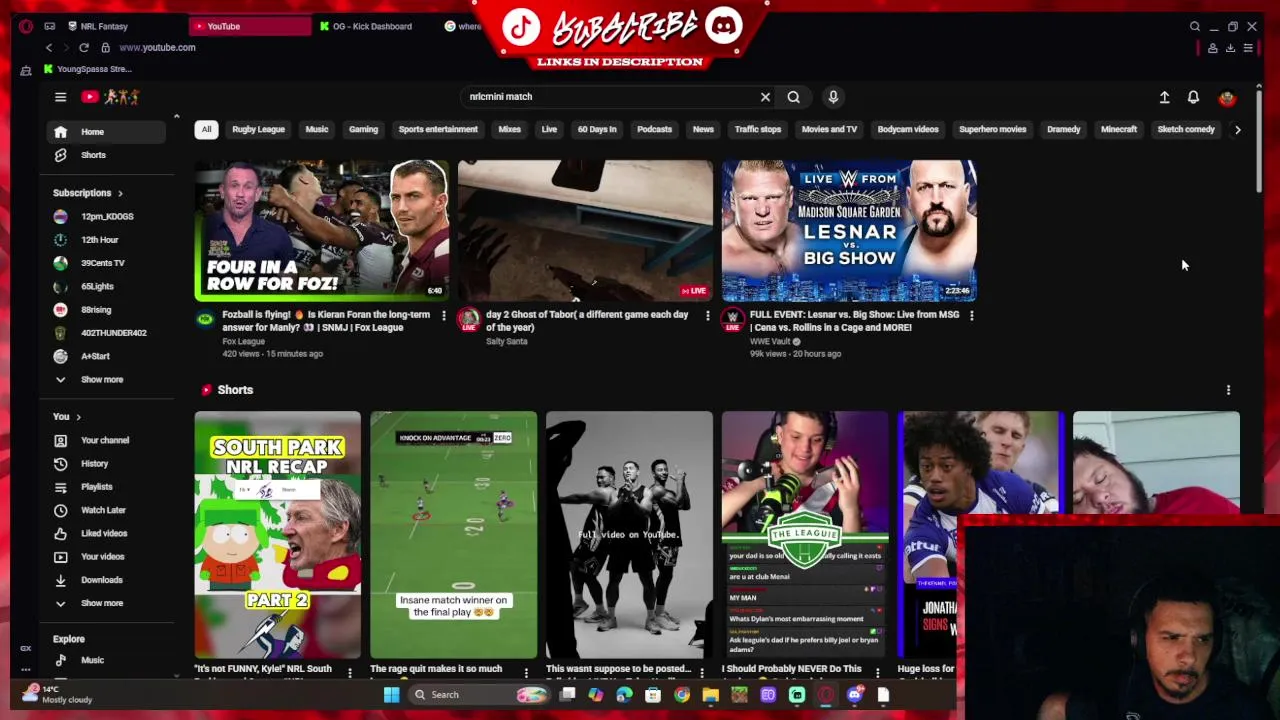The image size is (1280, 720).
Task: Select the Gaming filter chip
Action: point(363,129)
